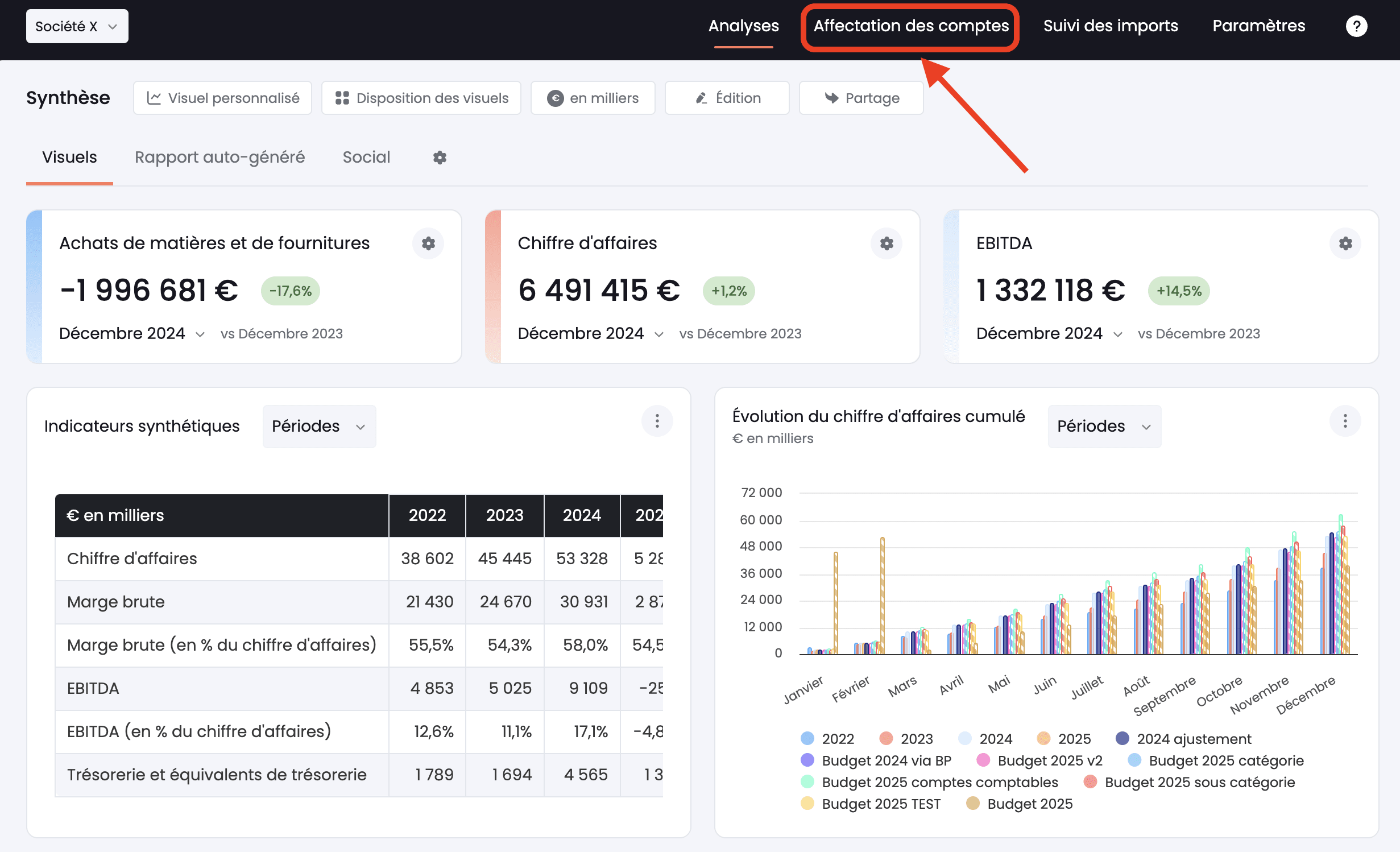This screenshot has width=1400, height=852.
Task: Click the +14,5% variation badge
Action: (1179, 291)
